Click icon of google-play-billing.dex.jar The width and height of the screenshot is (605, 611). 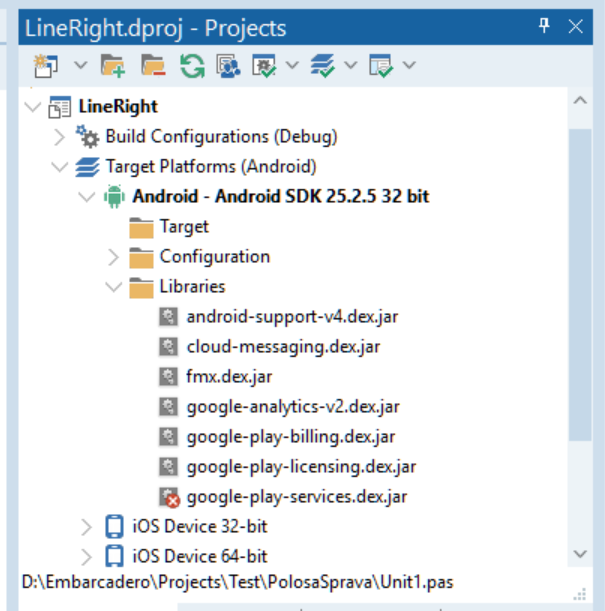point(168,437)
